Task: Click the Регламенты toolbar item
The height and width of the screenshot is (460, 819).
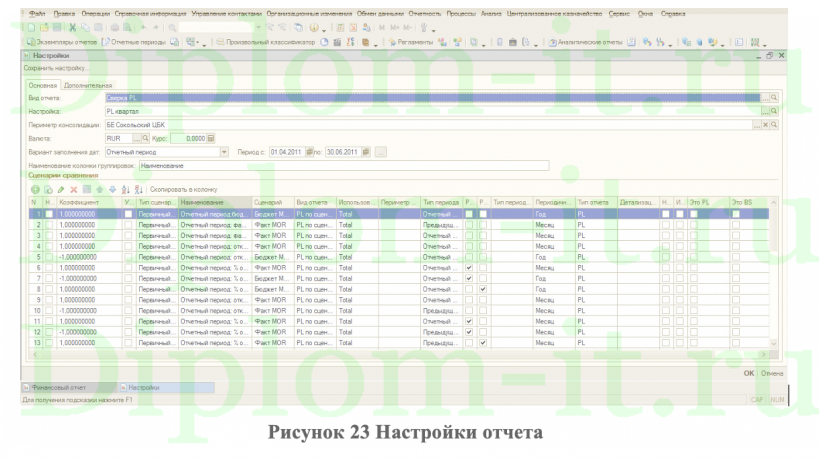Action: click(411, 42)
